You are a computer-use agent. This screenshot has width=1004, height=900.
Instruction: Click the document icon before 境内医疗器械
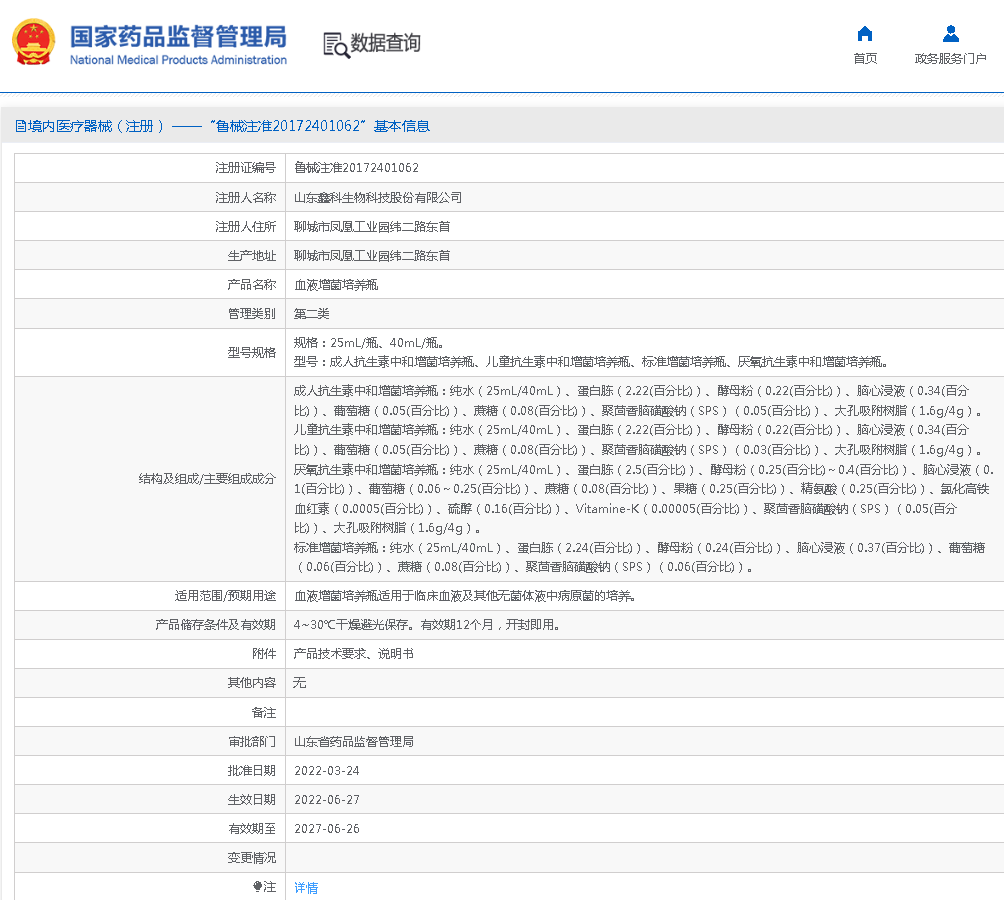click(20, 126)
